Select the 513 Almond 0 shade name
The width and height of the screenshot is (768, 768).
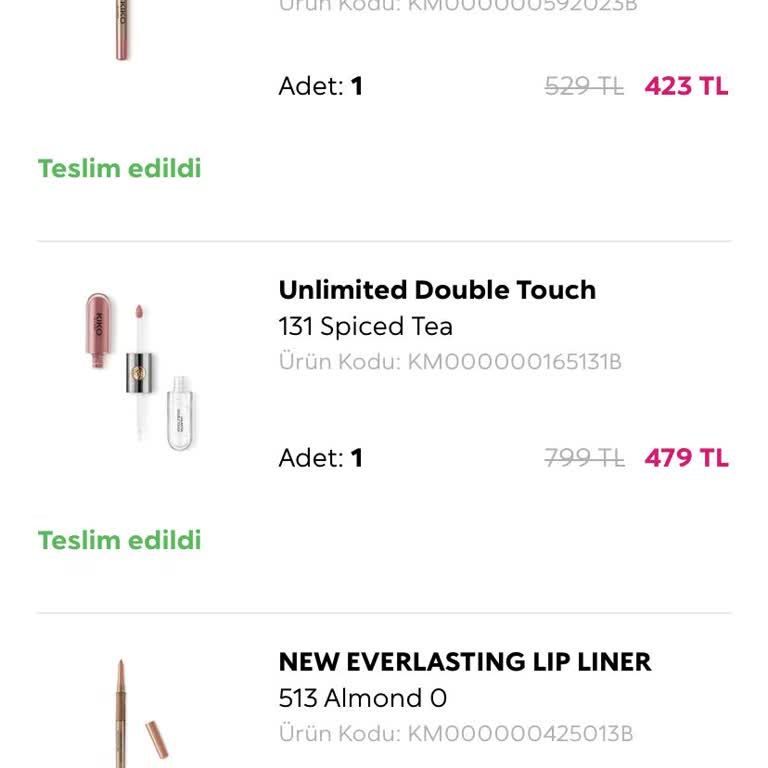pos(362,698)
